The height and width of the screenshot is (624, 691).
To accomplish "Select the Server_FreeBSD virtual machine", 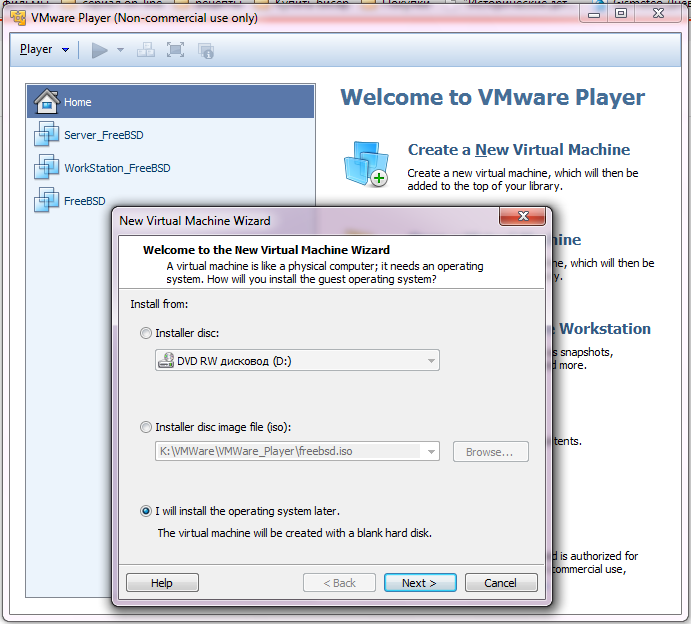I will pyautogui.click(x=171, y=135).
